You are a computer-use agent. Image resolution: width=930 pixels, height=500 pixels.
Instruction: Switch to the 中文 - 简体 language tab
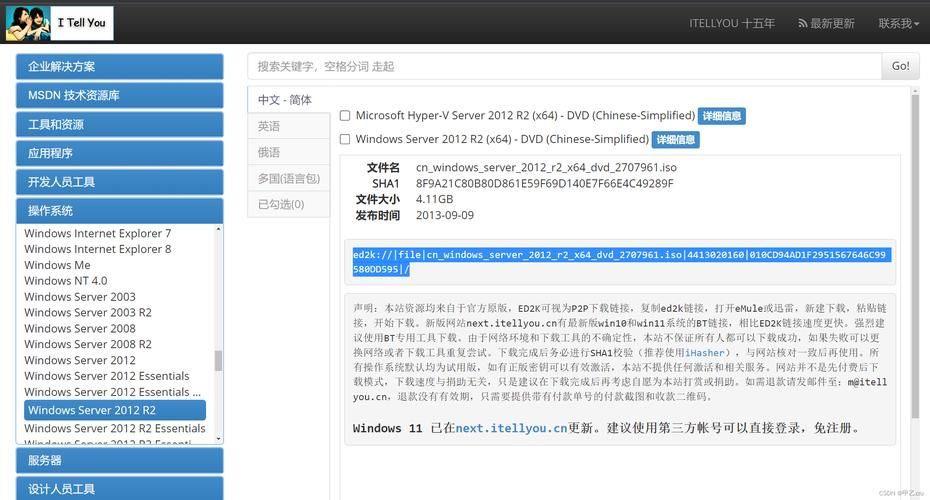point(289,100)
